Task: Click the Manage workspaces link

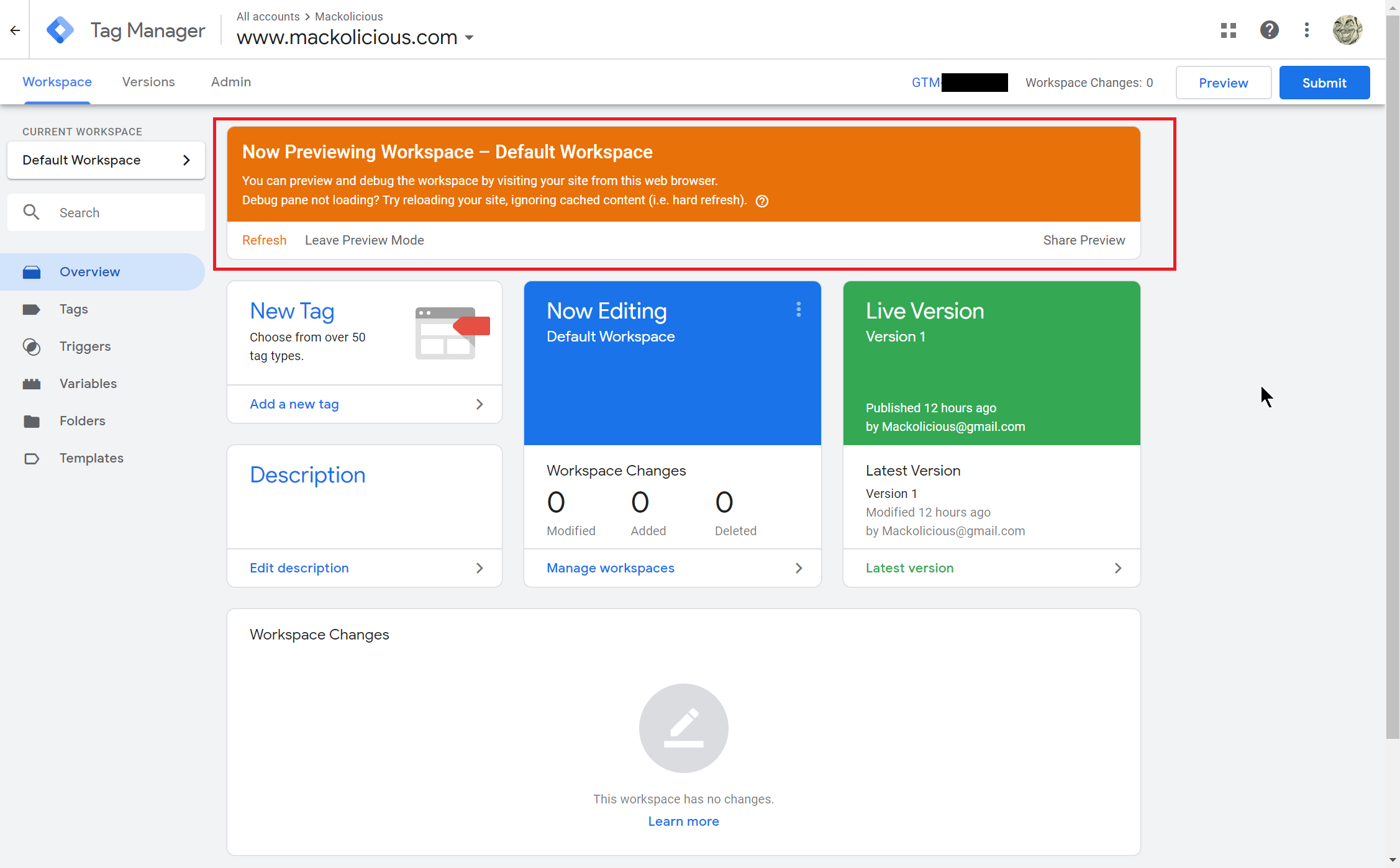Action: coord(611,568)
